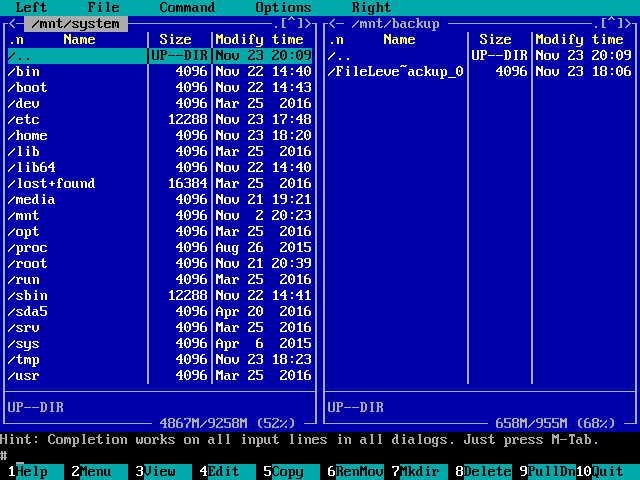Image resolution: width=640 pixels, height=480 pixels.
Task: Select the /media directory row
Action: [160, 199]
